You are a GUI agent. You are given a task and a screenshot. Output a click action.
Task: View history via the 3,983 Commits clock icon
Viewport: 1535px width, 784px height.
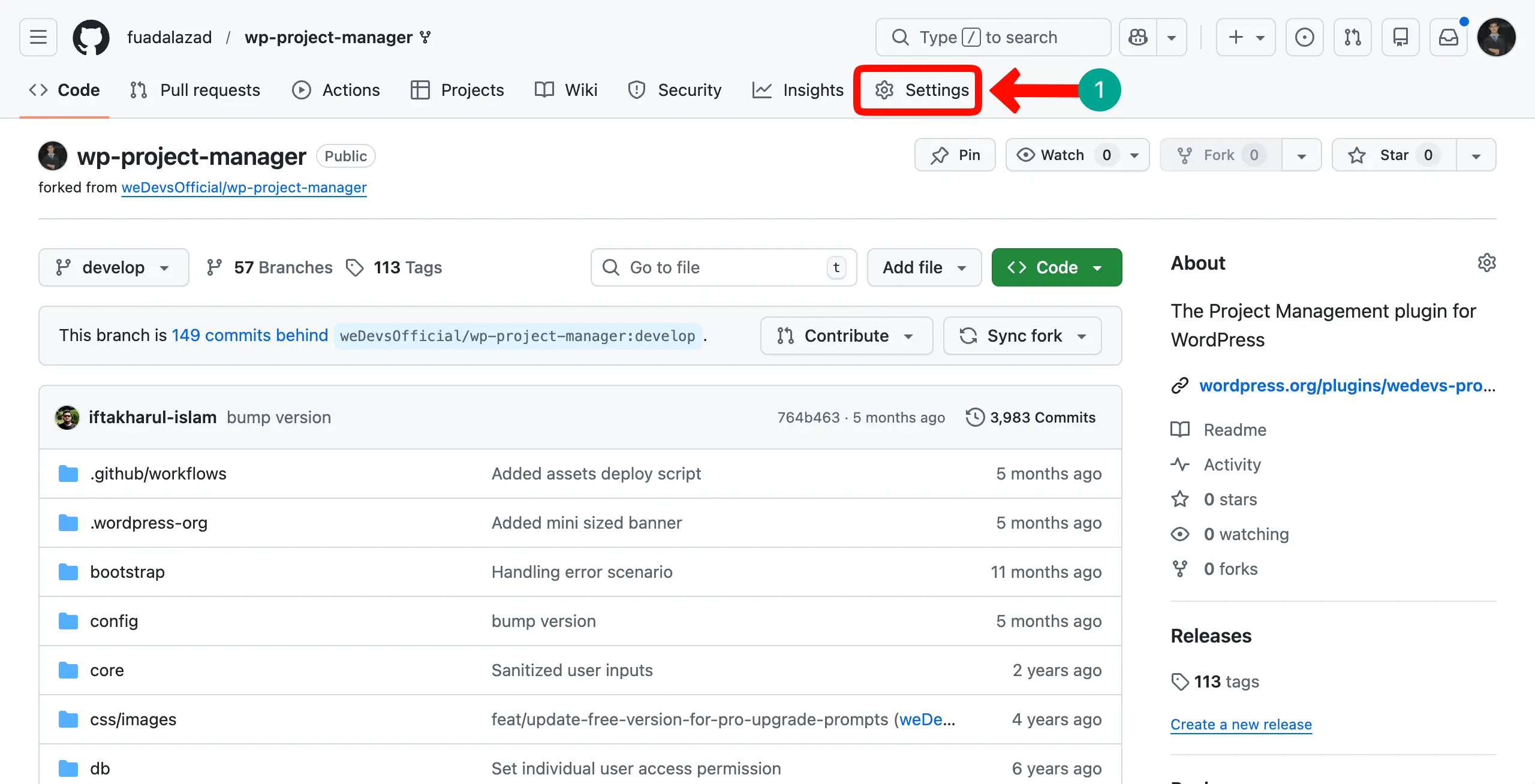(x=974, y=417)
